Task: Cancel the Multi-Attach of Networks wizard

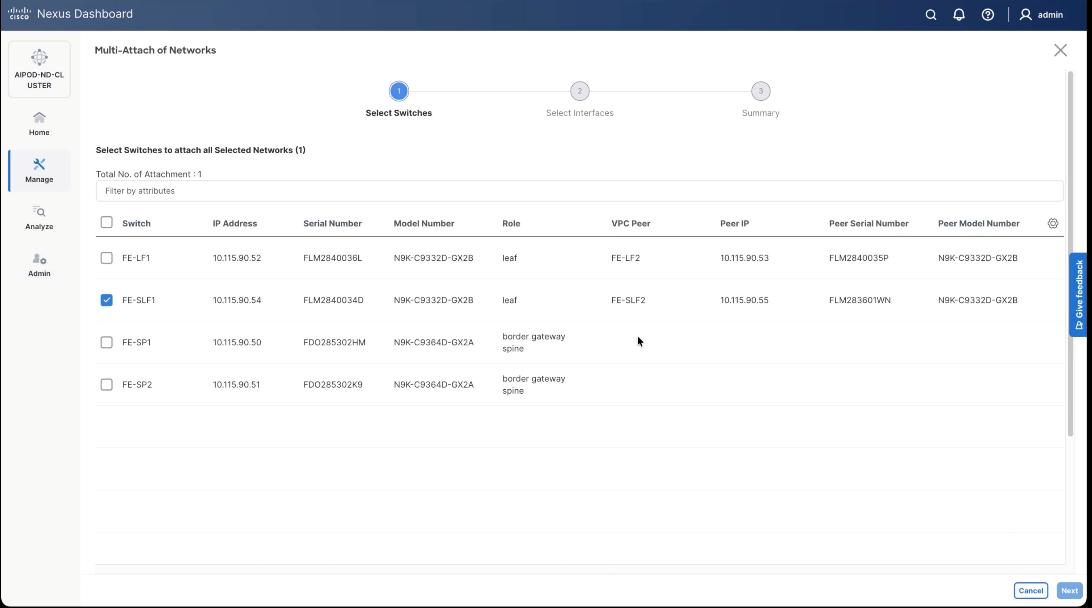Action: coord(1030,590)
